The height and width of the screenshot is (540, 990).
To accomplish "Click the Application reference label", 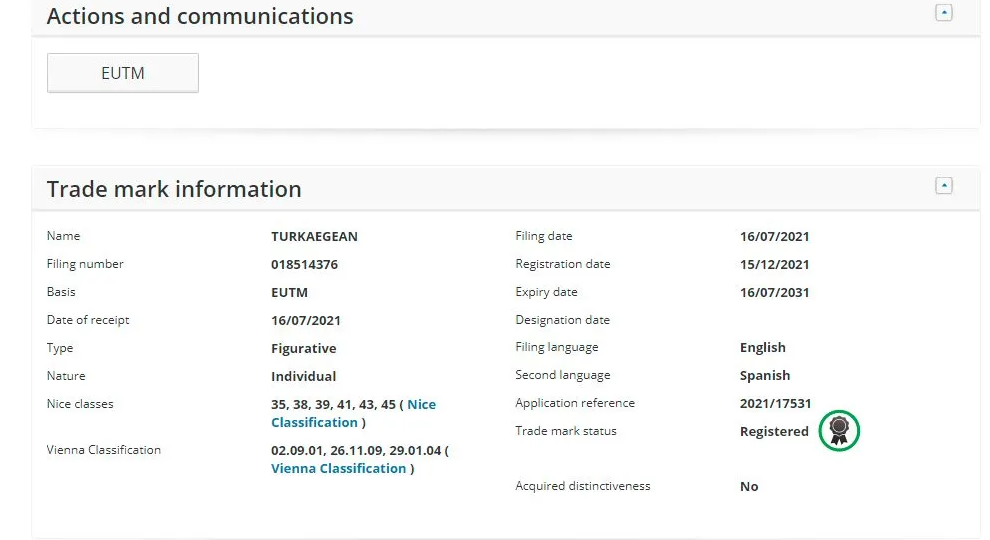I will (x=575, y=403).
